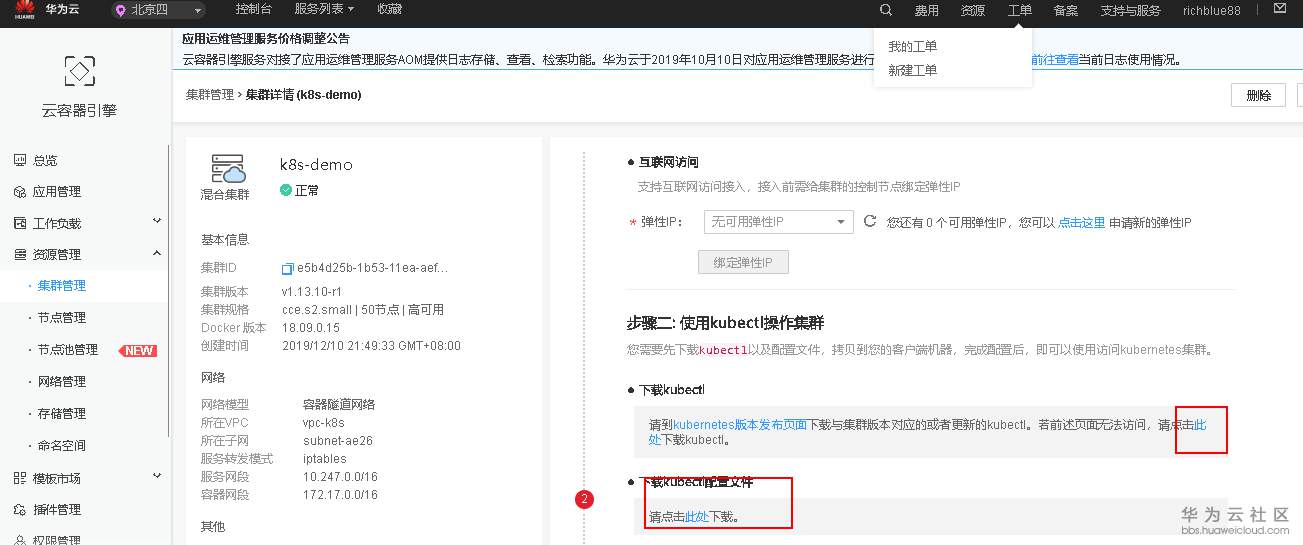Open 控制台 in the top bar
This screenshot has width=1303, height=545.
point(253,9)
